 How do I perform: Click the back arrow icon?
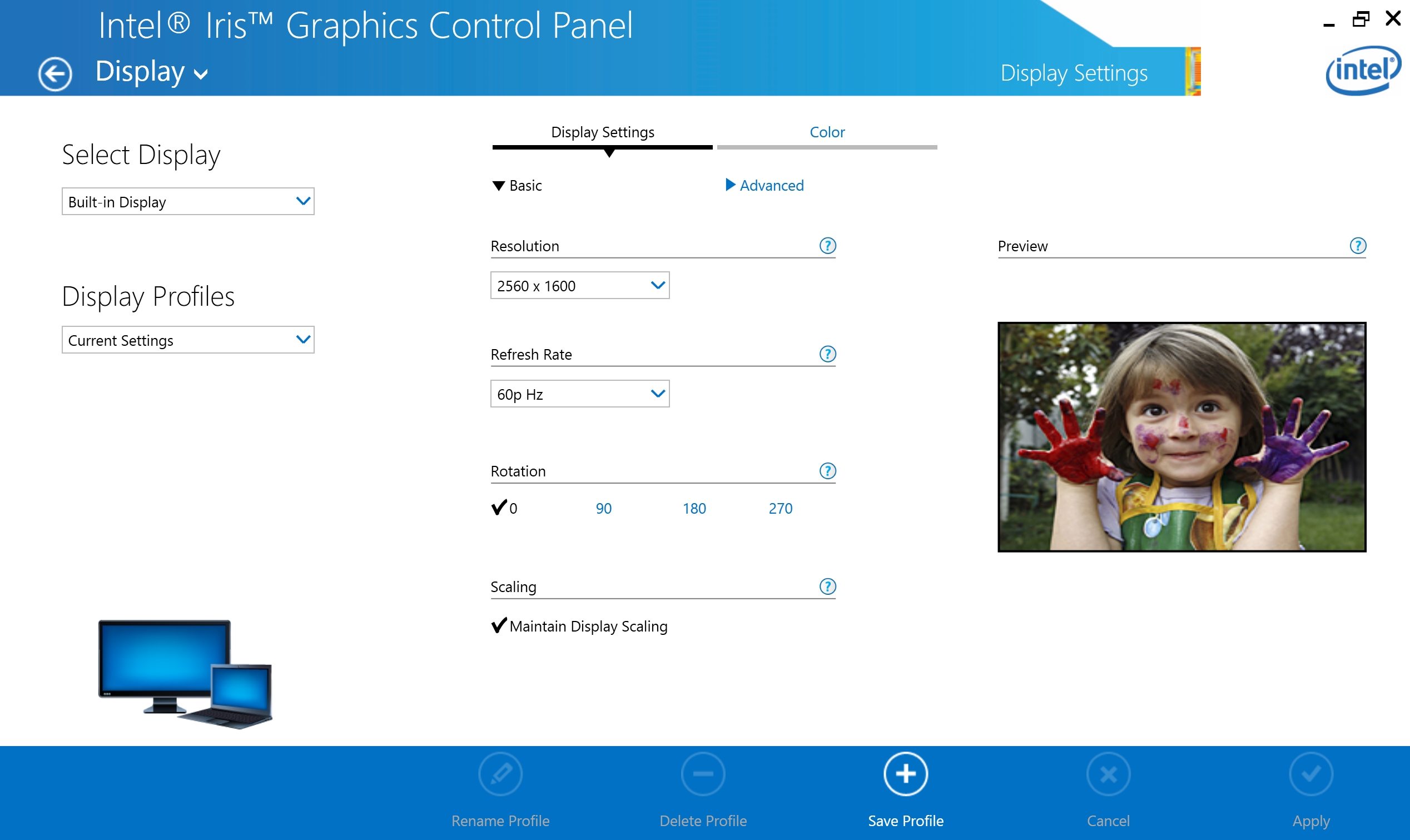point(55,73)
